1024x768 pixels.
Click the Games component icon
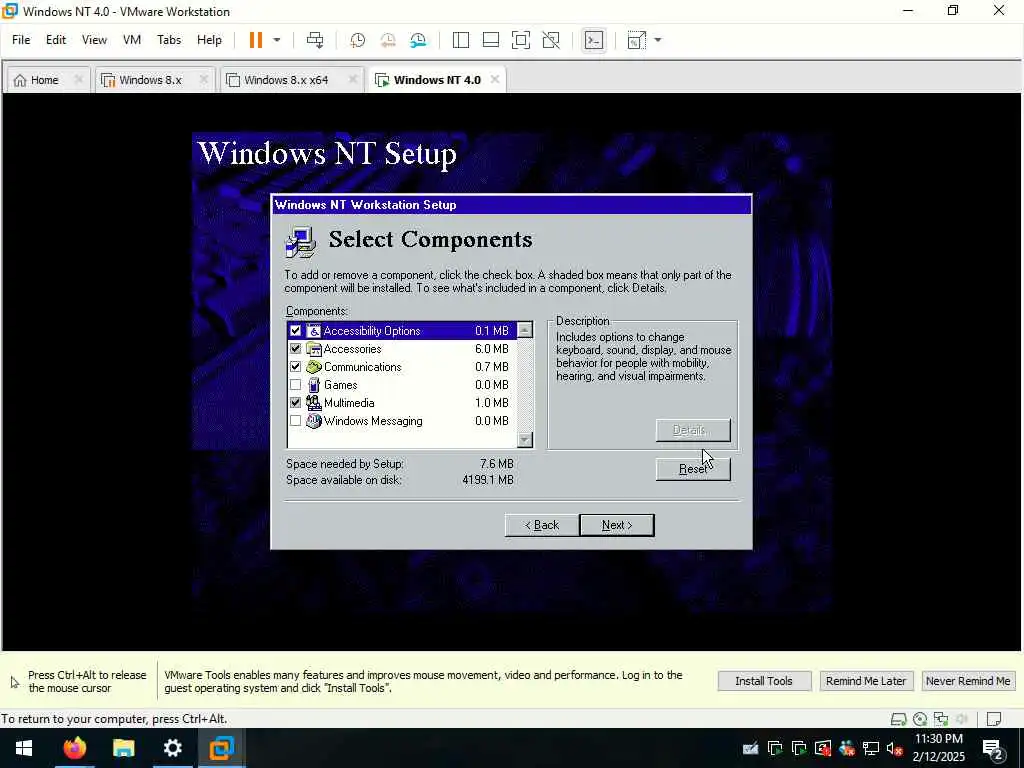tap(314, 385)
